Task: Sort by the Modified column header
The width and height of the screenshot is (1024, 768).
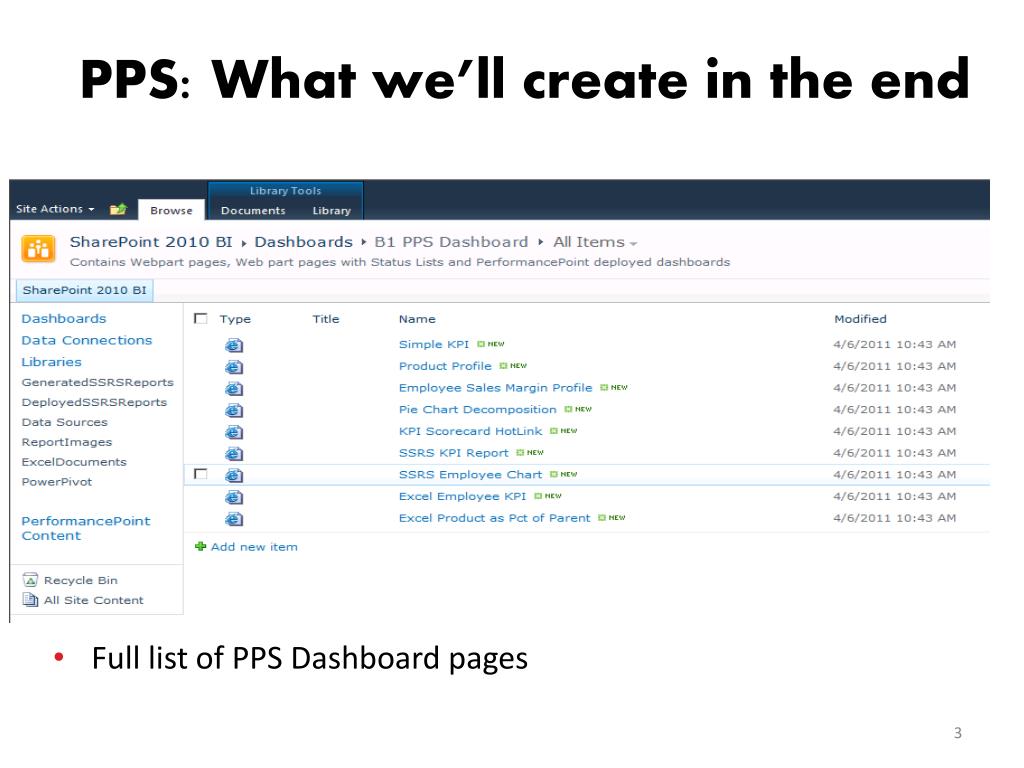Action: tap(860, 319)
